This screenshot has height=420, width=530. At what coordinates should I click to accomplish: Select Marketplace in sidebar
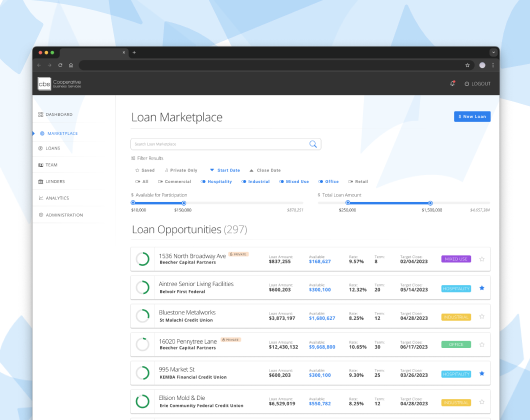[59, 133]
